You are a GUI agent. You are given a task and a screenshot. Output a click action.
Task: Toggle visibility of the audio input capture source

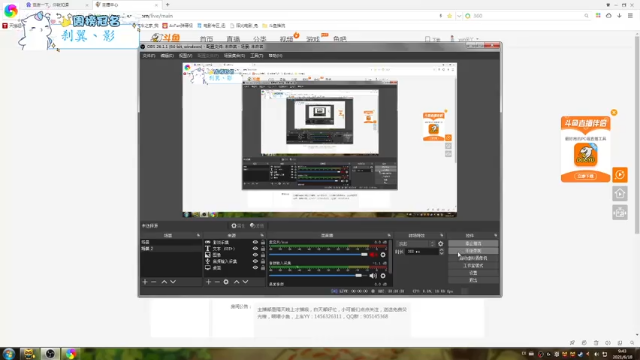pos(255,261)
